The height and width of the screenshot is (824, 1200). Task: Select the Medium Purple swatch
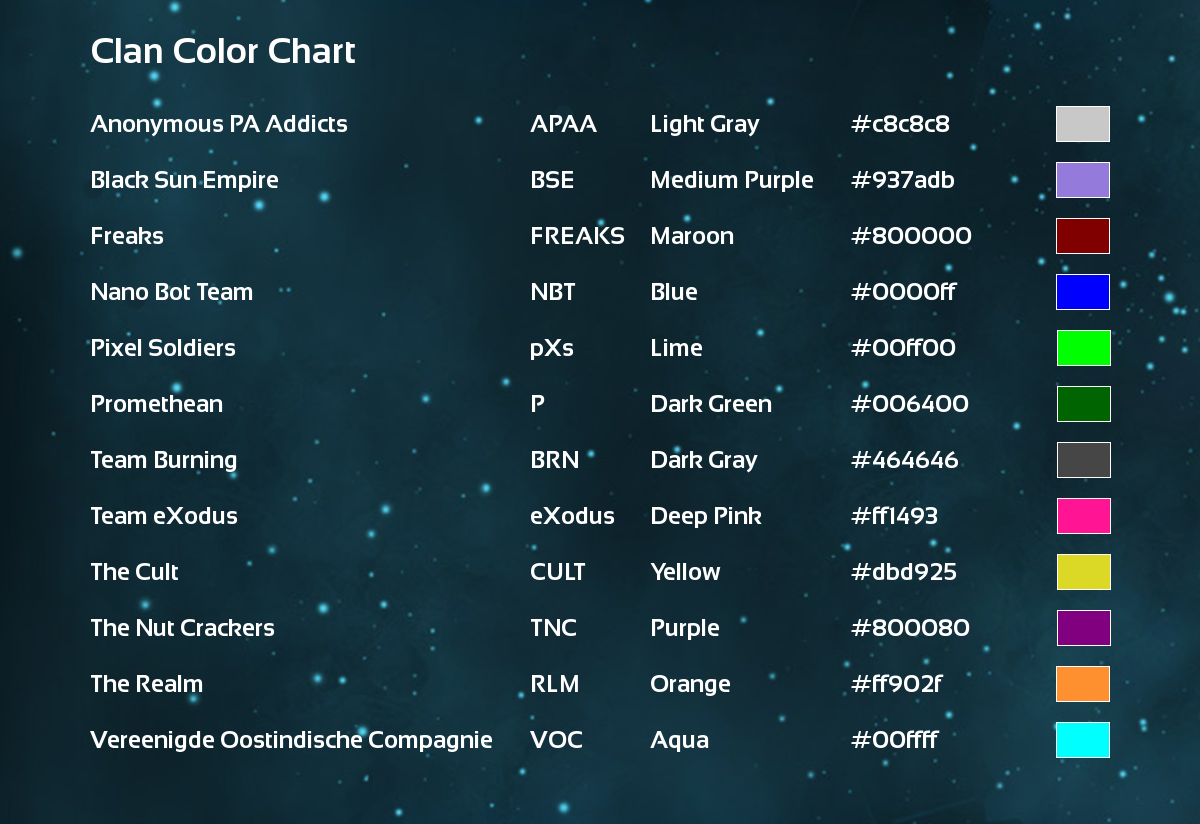(1083, 180)
